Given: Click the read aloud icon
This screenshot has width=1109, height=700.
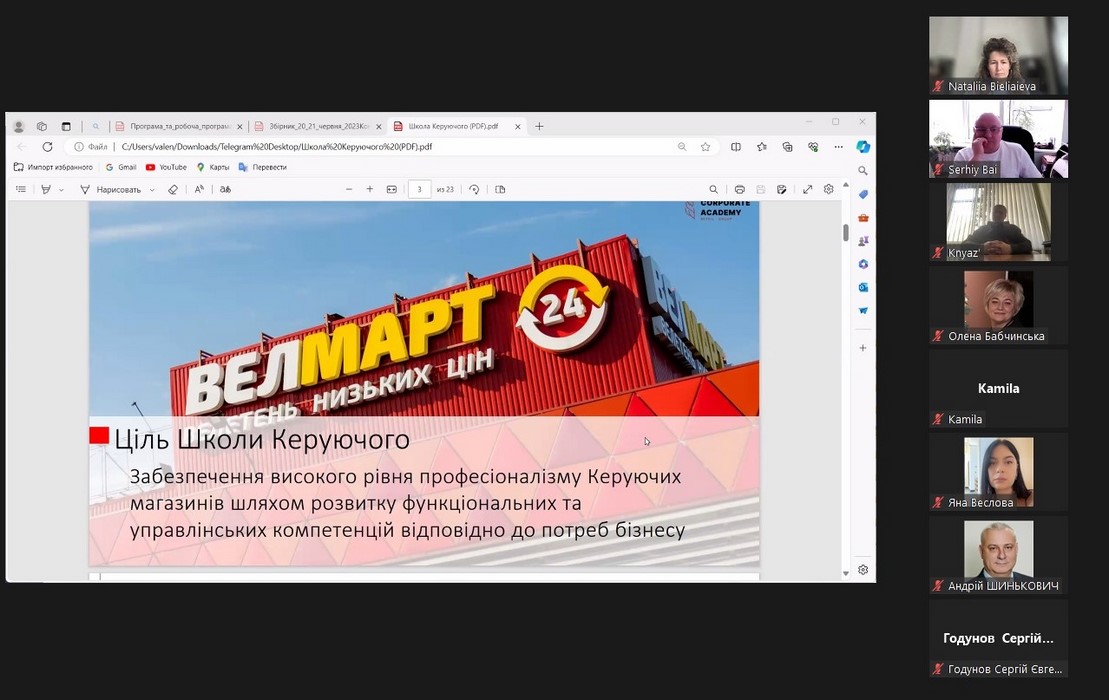Looking at the screenshot, I should (x=199, y=189).
